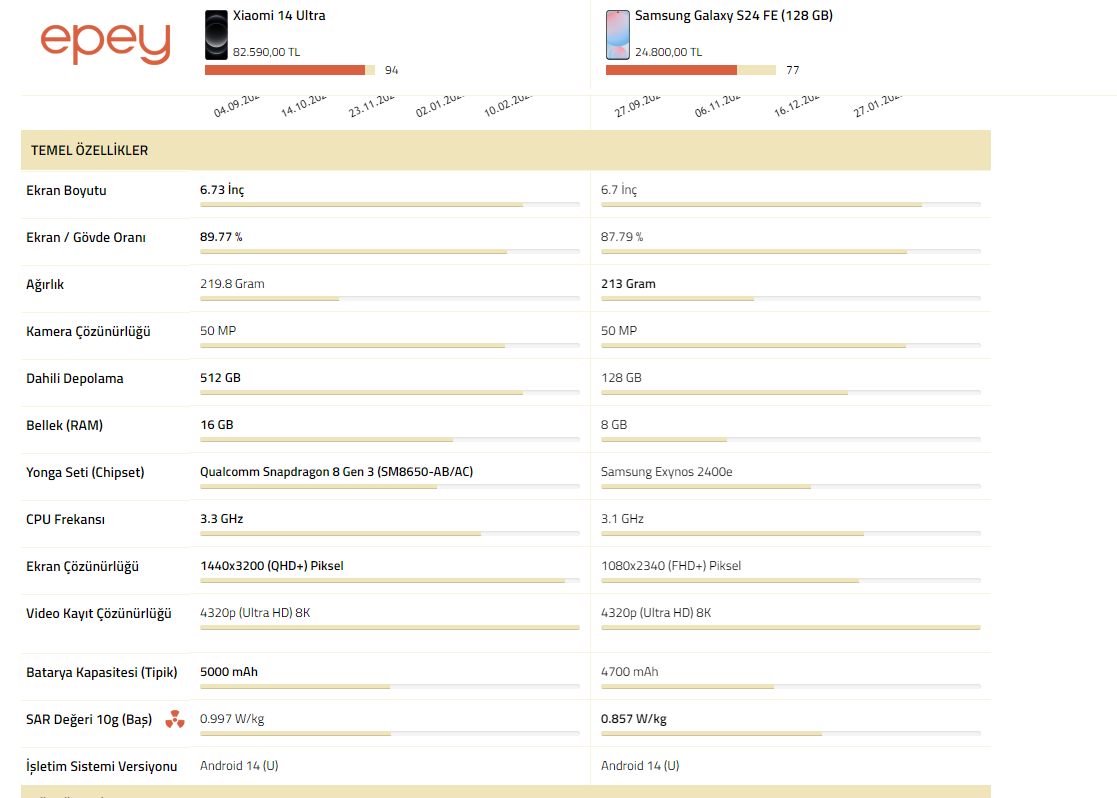Click the Samsung score bar showing 77
The height and width of the screenshot is (798, 1117).
690,70
